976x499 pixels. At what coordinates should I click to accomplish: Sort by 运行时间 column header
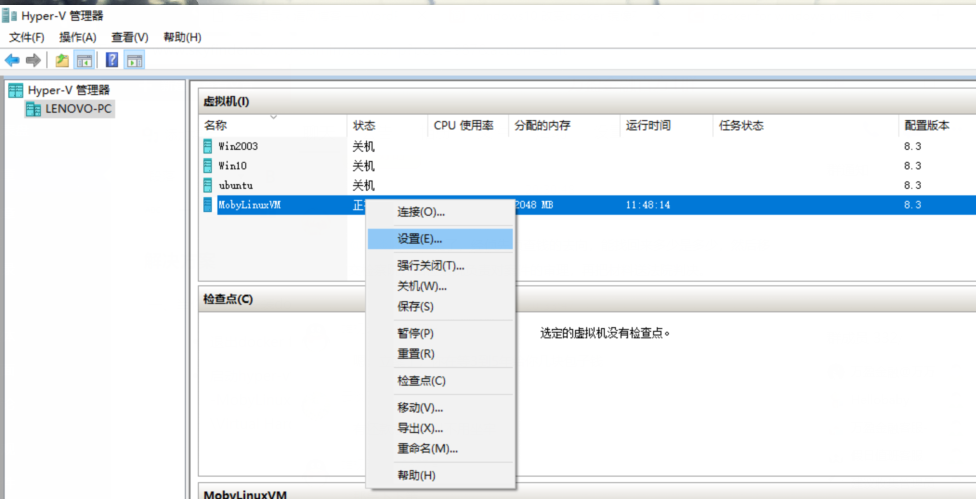pos(666,126)
